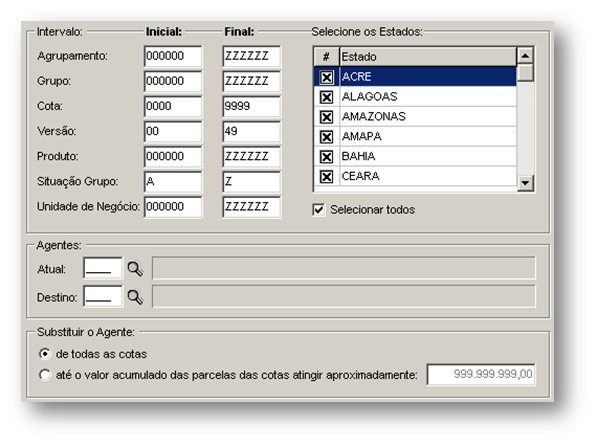Toggle the AMAZONAS checkbox in states list
596x444 pixels.
click(x=326, y=117)
